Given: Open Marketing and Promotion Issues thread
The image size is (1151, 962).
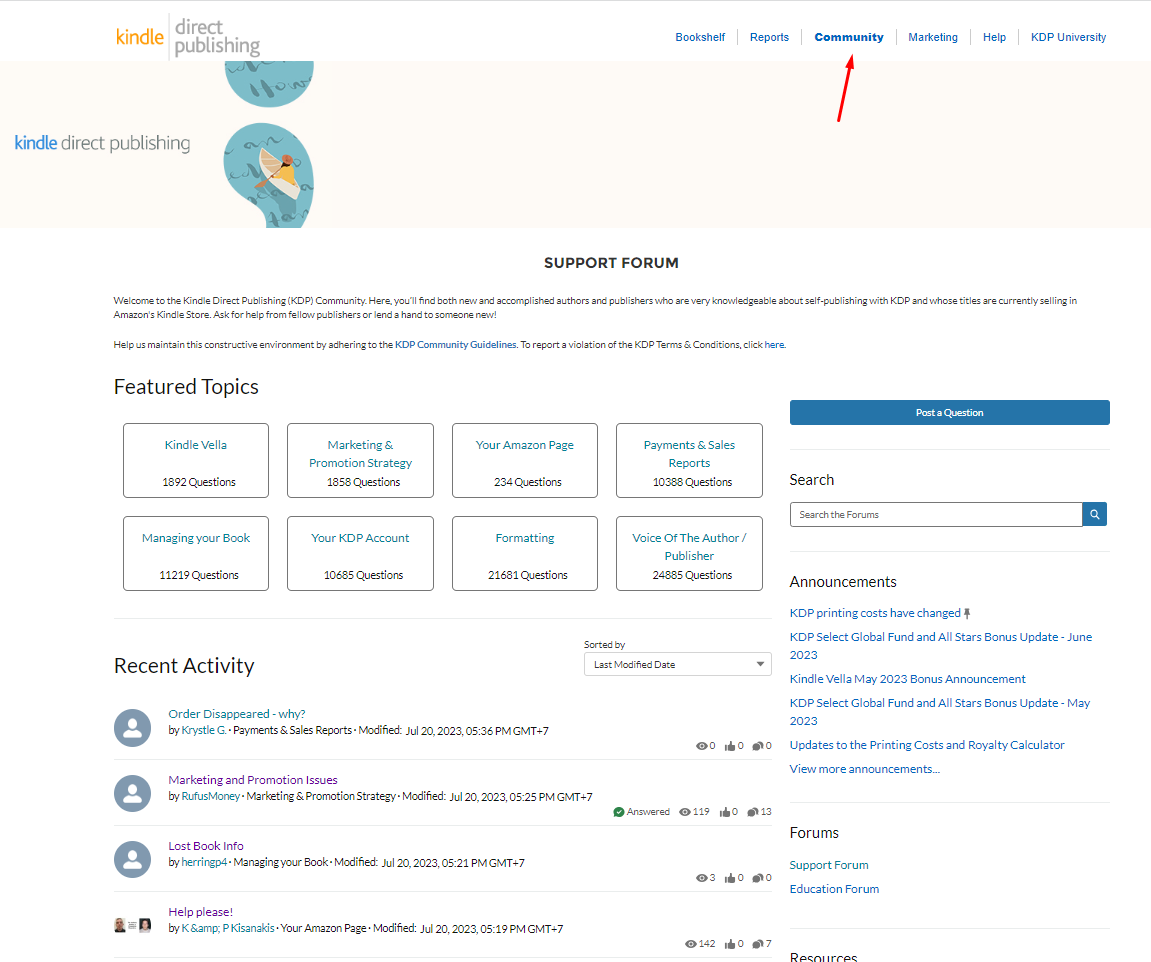Looking at the screenshot, I should [x=253, y=780].
